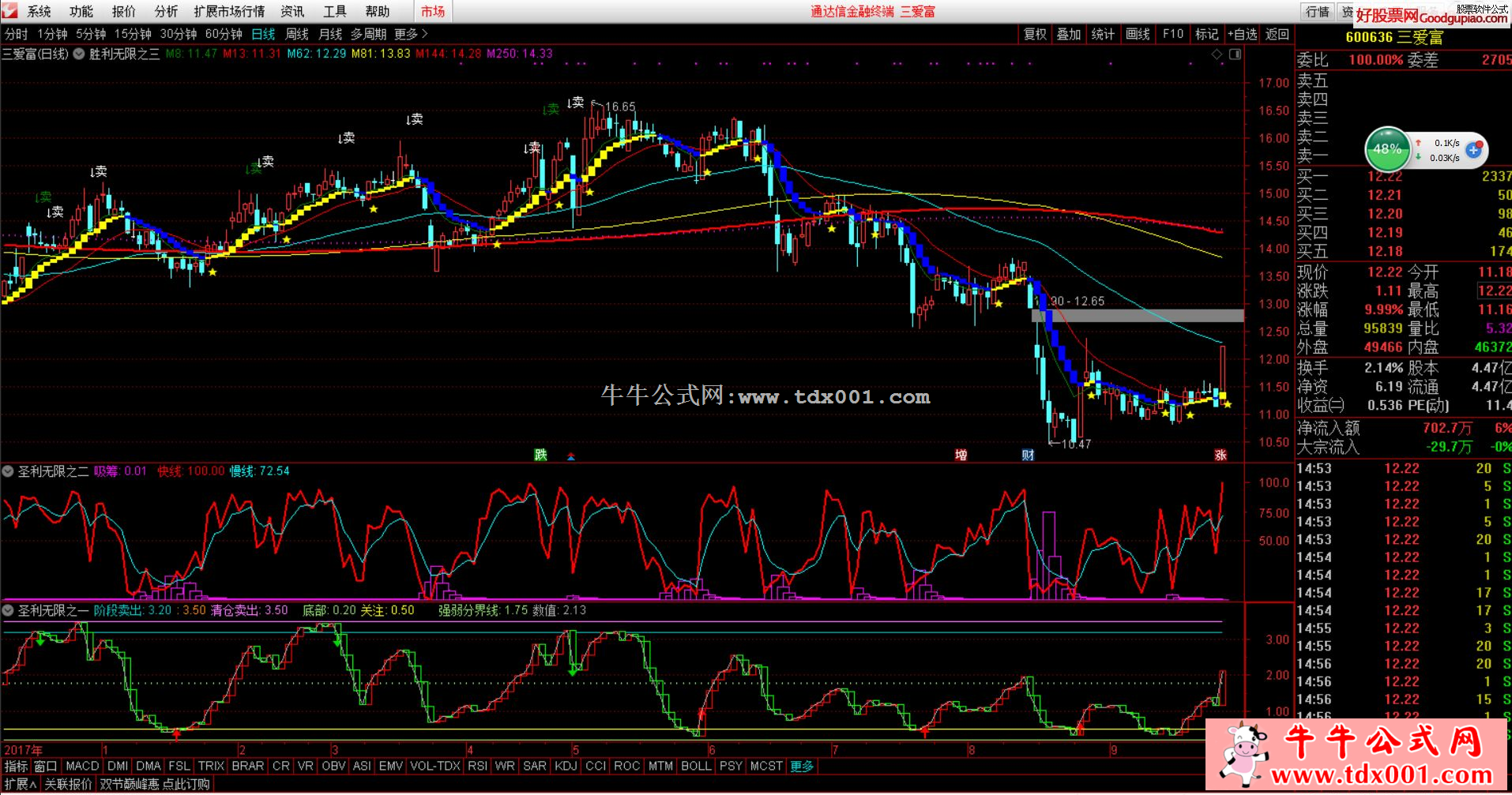Select the MACD indicator
The width and height of the screenshot is (1512, 795).
click(82, 766)
